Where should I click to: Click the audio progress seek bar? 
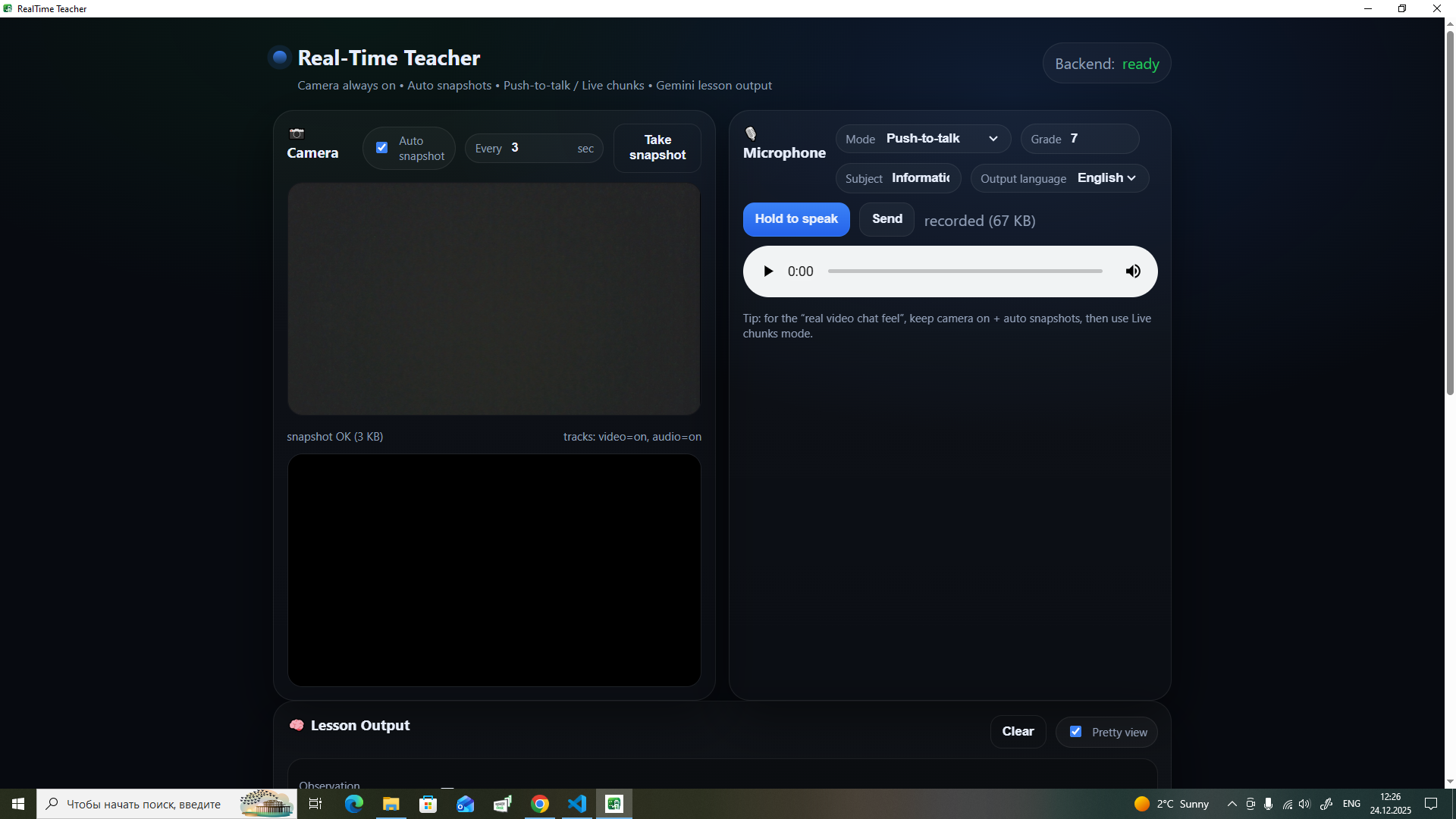pyautogui.click(x=965, y=271)
